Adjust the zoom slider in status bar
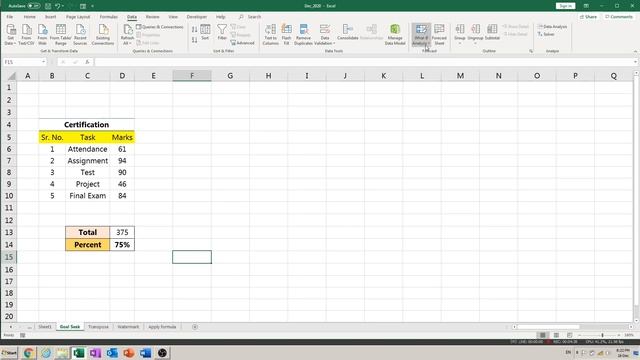The height and width of the screenshot is (360, 640). 602,335
